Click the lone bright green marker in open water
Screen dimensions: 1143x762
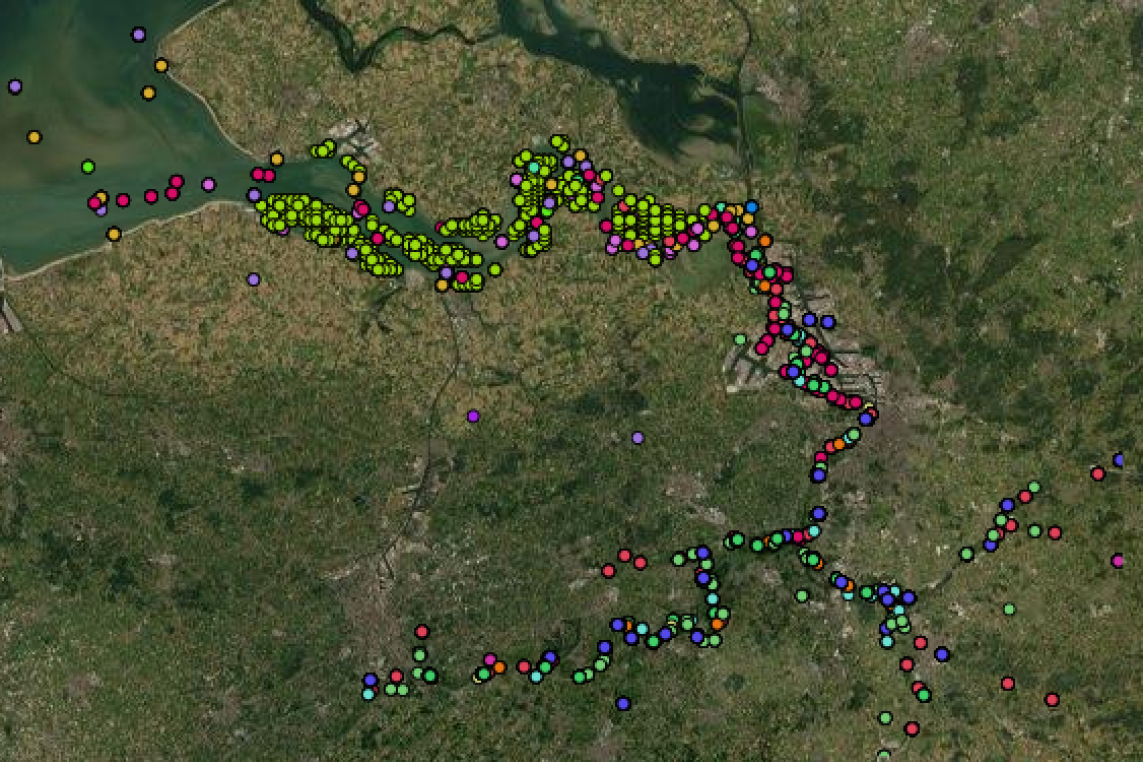(x=88, y=166)
